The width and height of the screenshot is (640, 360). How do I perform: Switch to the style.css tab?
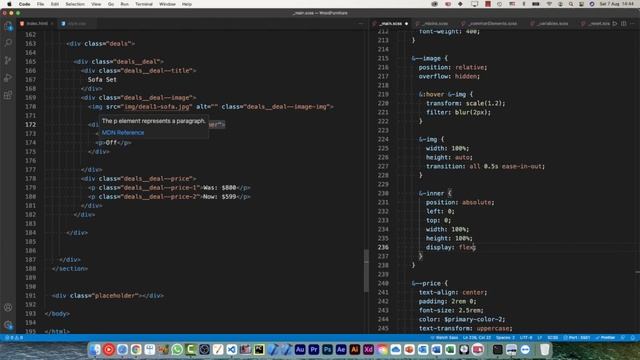[x=76, y=24]
